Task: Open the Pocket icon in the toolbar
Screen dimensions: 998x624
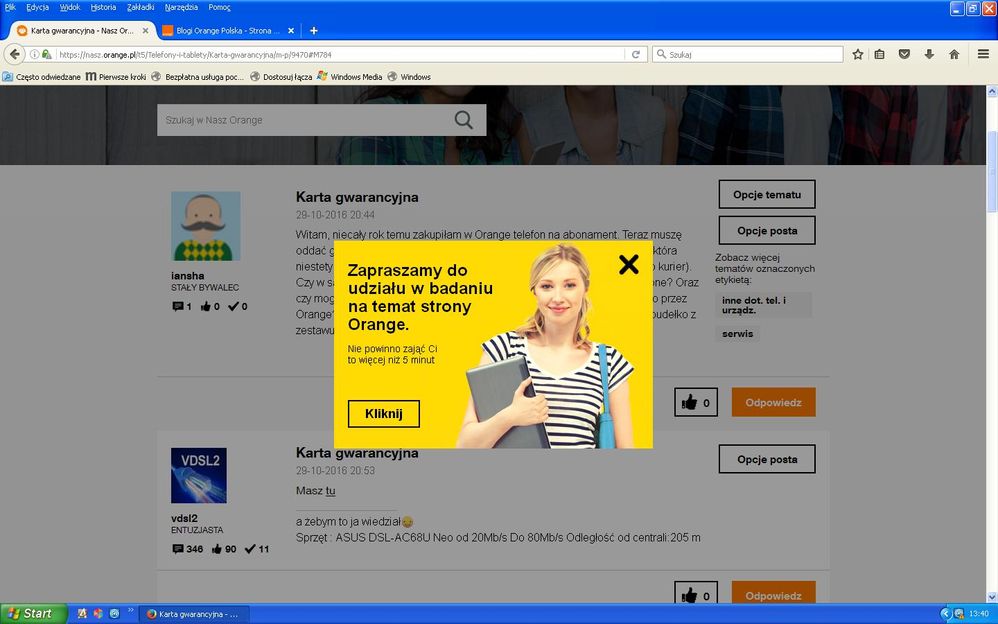Action: tap(904, 55)
